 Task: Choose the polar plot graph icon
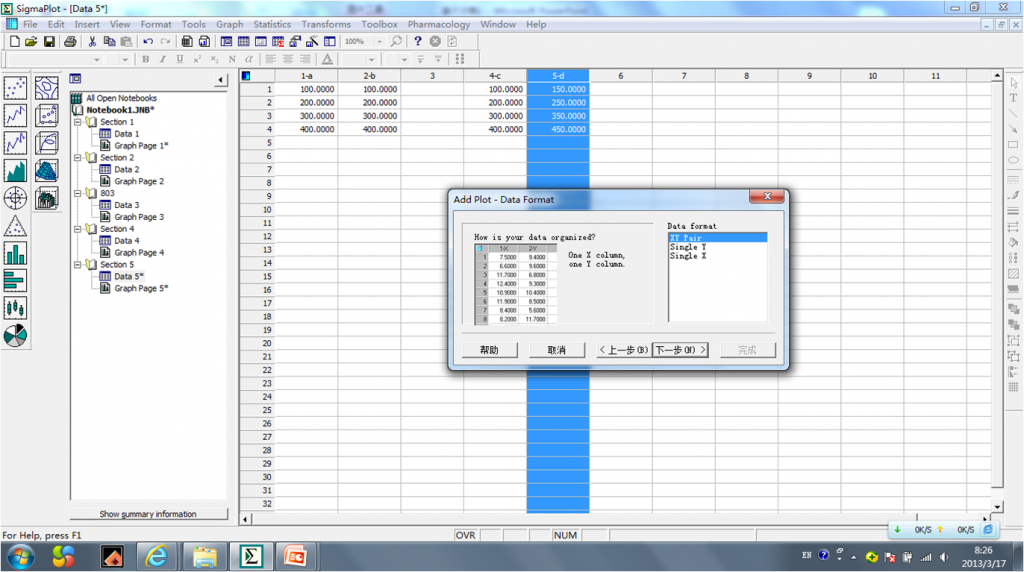click(x=15, y=197)
